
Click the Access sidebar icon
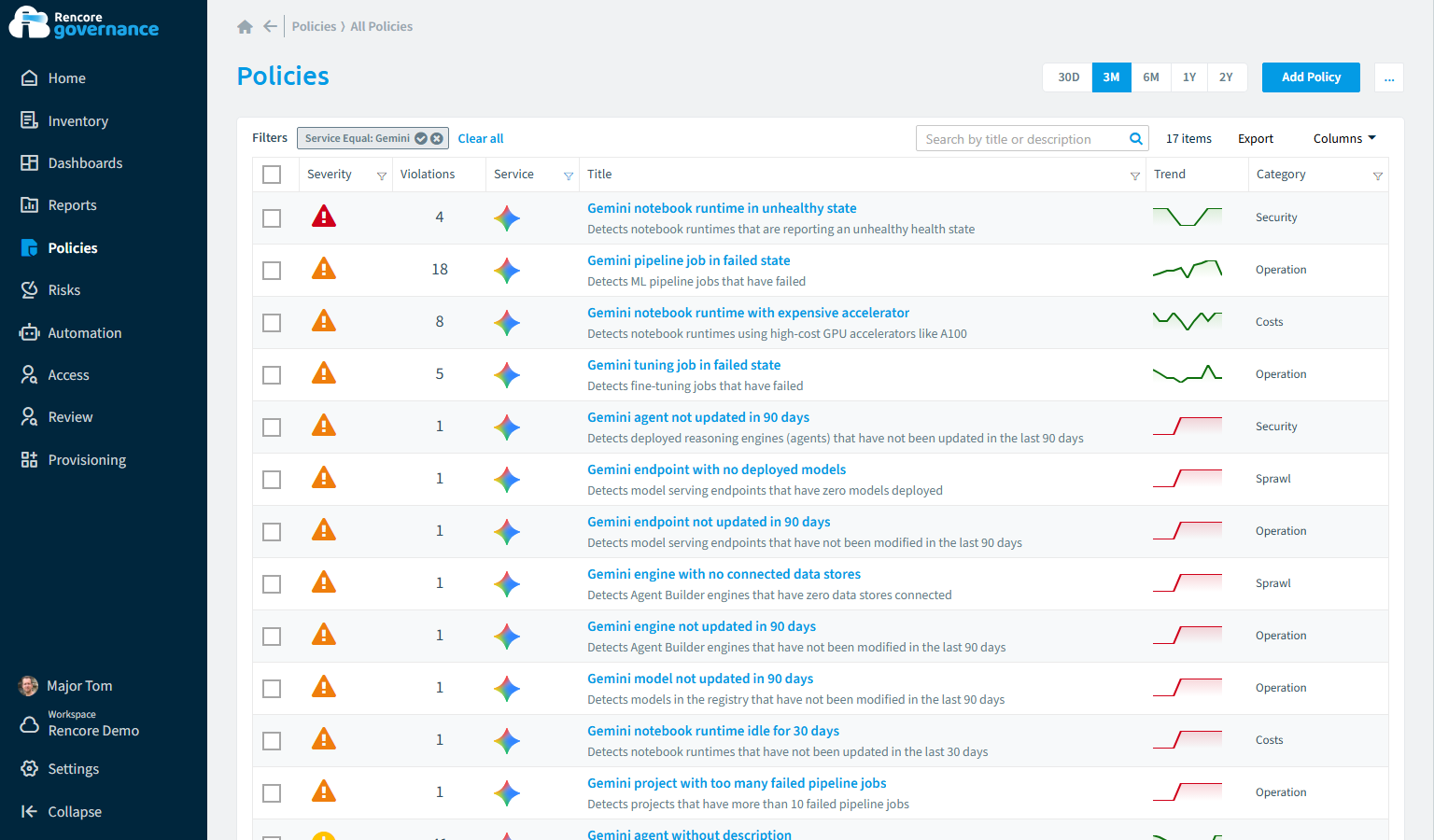click(x=29, y=375)
